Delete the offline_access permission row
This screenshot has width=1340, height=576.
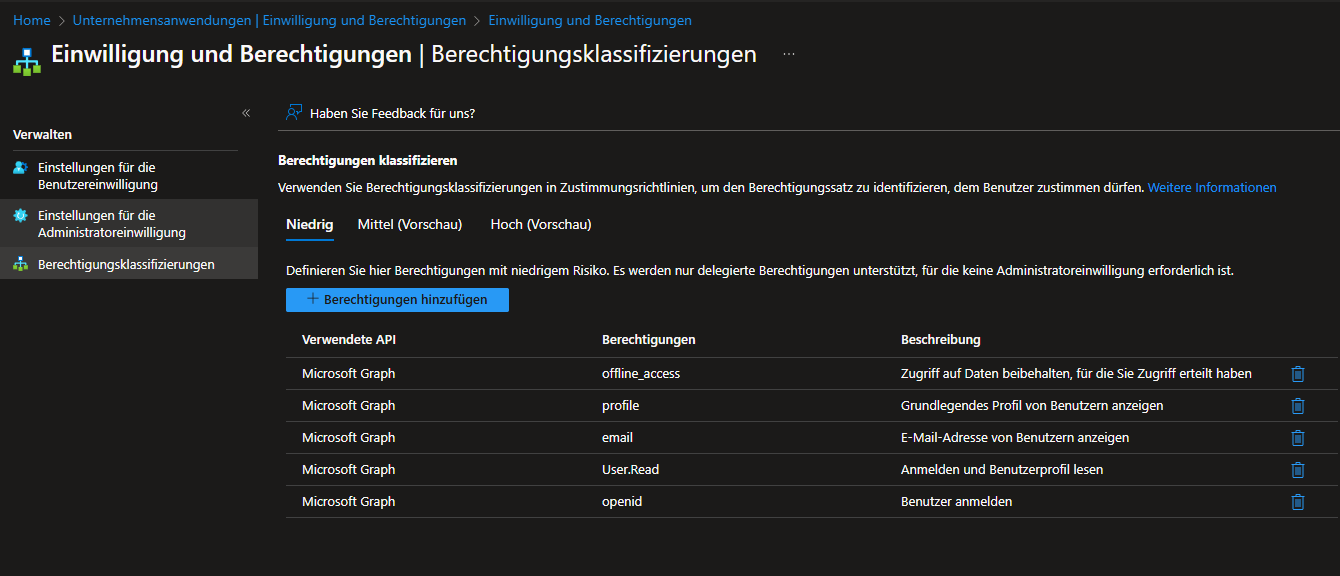(x=1297, y=374)
